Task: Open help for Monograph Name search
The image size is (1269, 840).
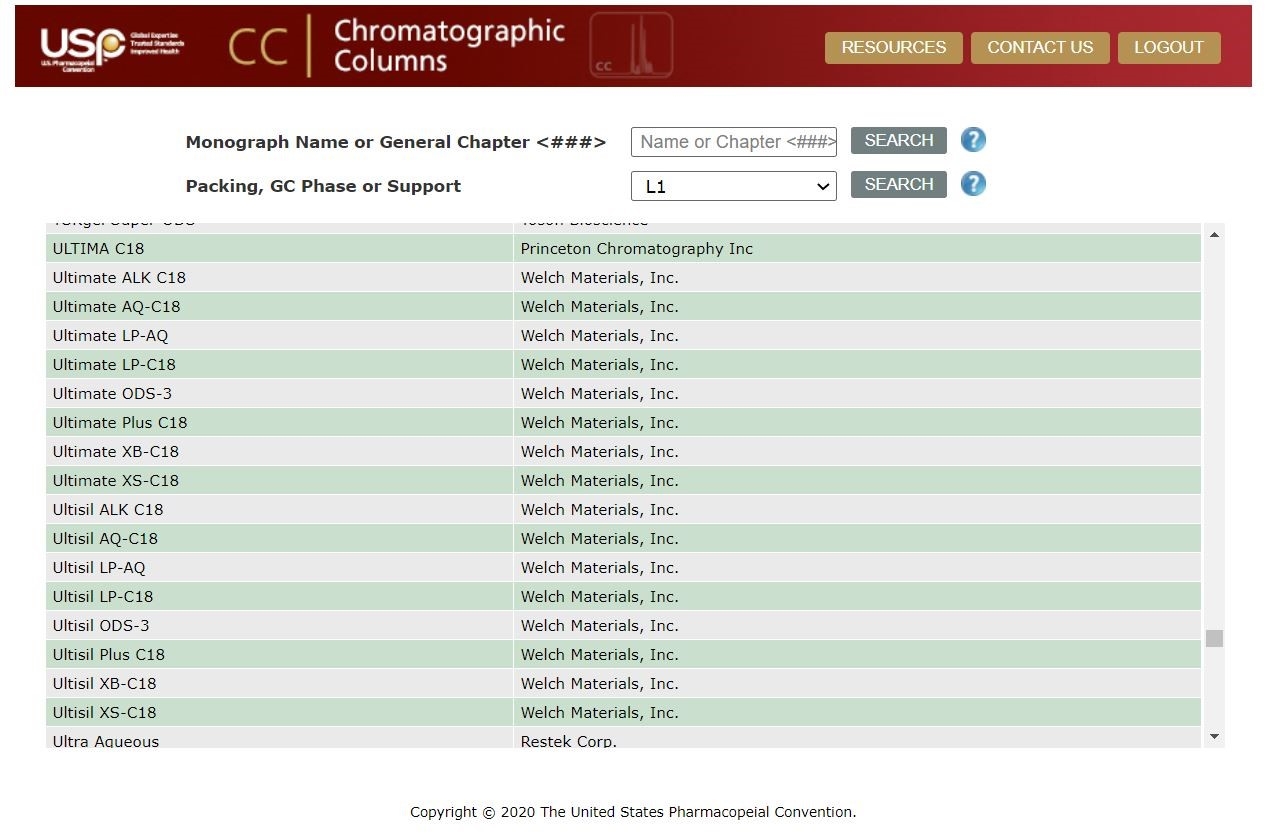Action: (x=972, y=140)
